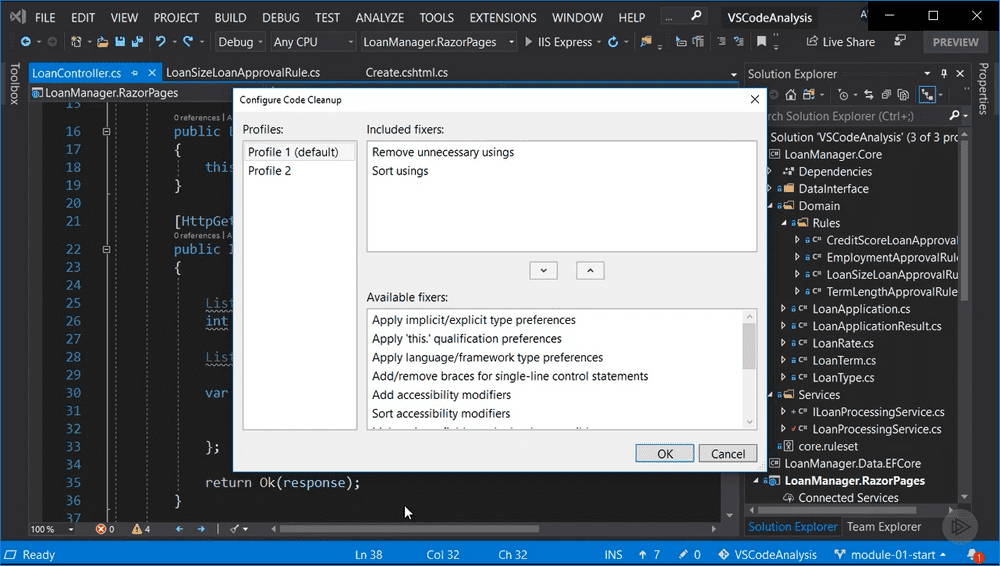Select Apply 'this.' qualification preferences fixer

pos(467,339)
